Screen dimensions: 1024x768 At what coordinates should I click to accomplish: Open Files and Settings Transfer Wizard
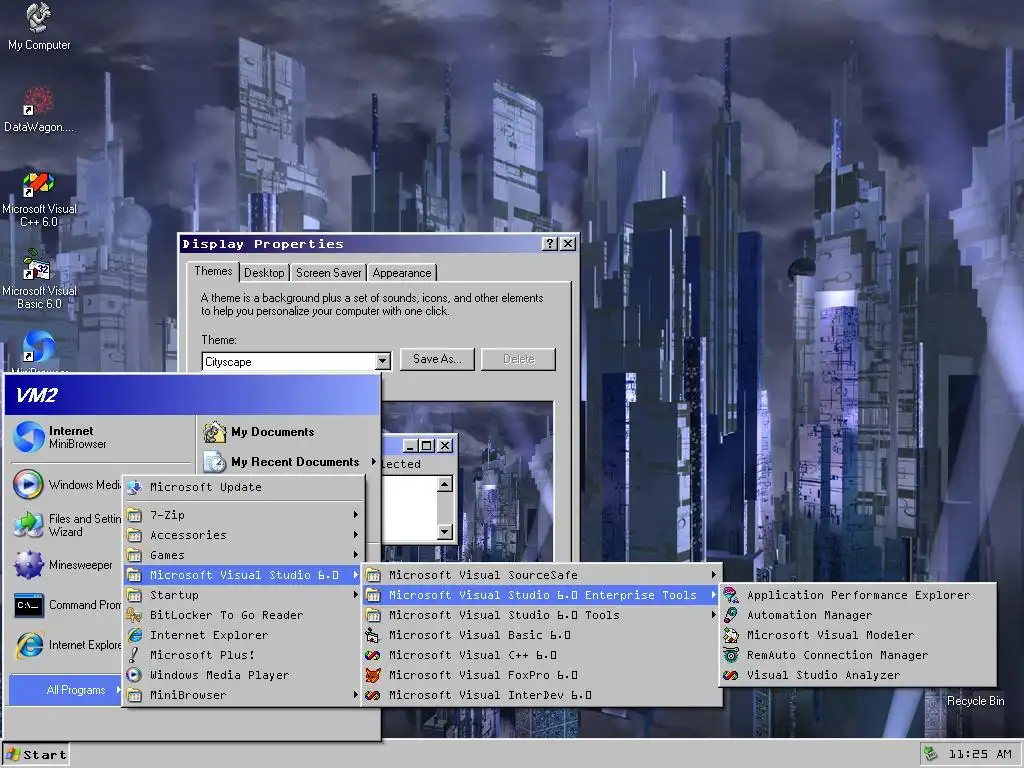67,525
